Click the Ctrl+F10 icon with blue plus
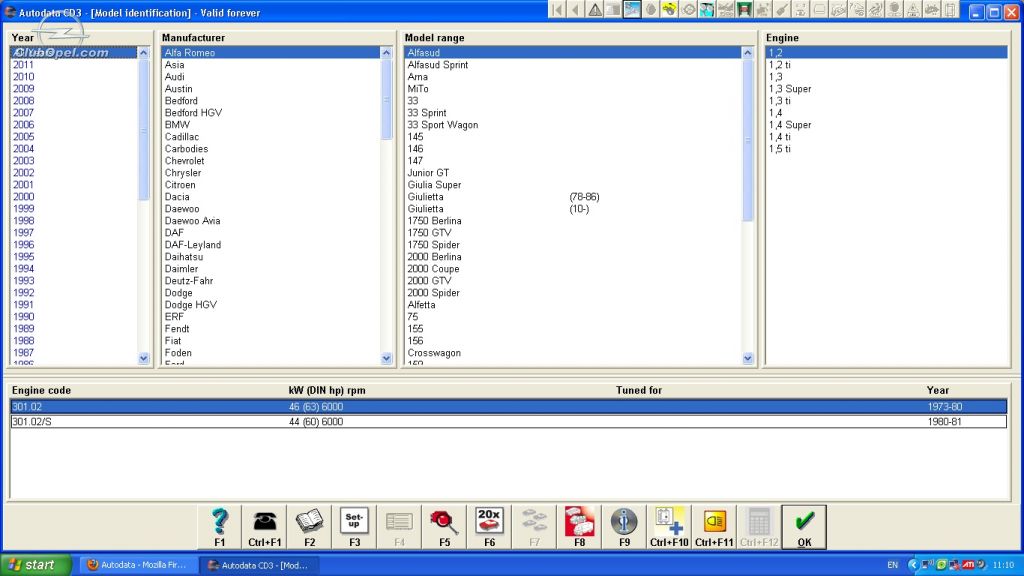This screenshot has width=1024, height=576. click(669, 527)
